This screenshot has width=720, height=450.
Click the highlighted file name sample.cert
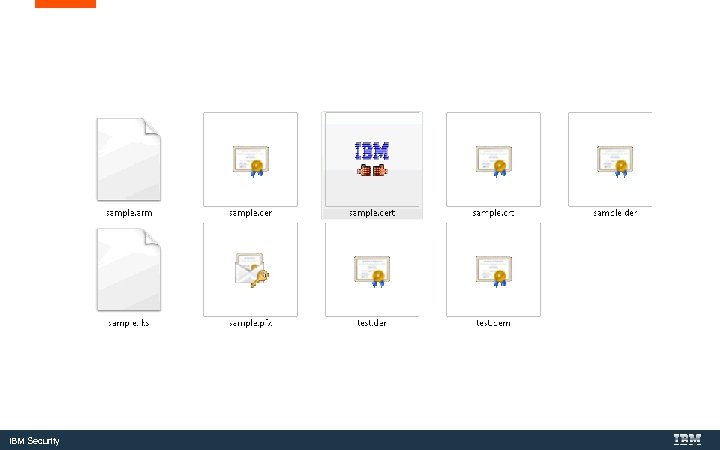tap(372, 213)
